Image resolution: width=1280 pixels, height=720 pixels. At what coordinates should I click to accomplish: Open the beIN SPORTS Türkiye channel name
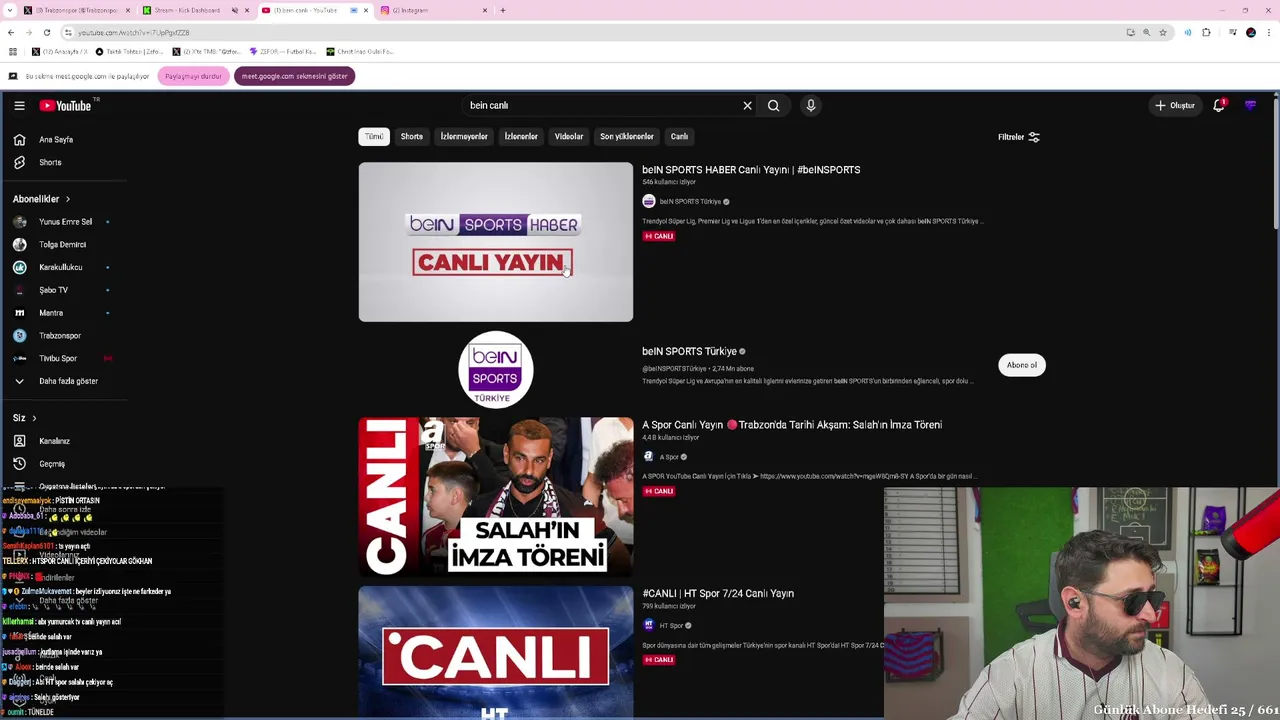tap(690, 352)
